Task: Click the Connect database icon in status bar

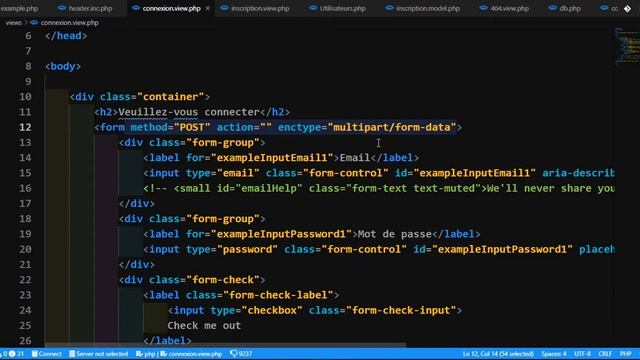Action: coord(35,354)
